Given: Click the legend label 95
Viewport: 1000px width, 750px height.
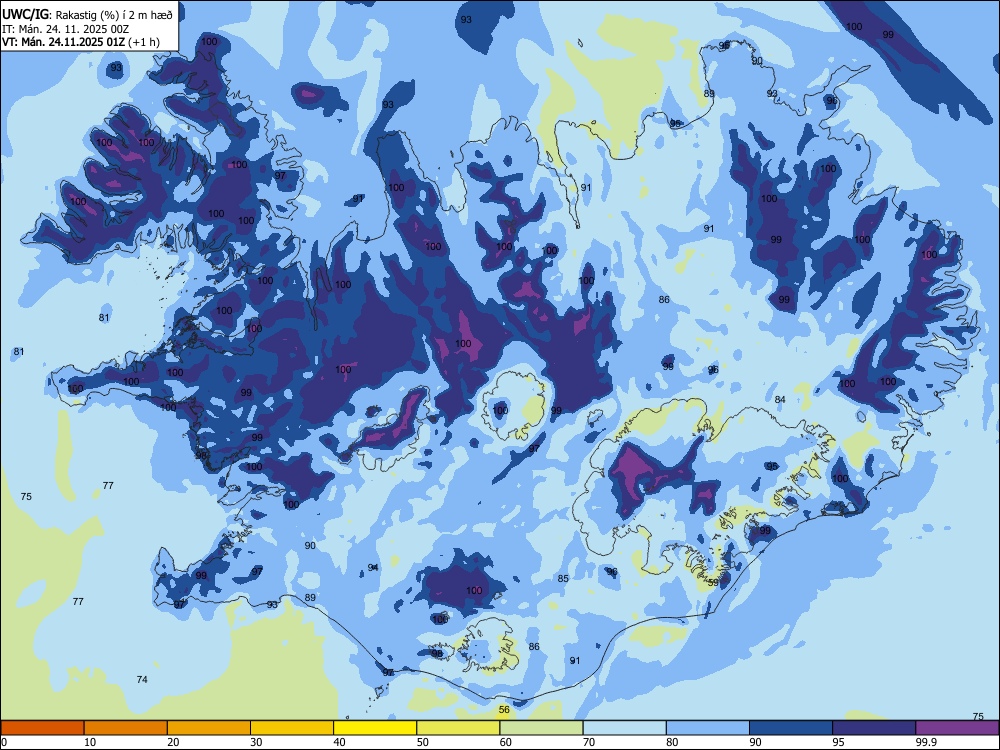Looking at the screenshot, I should click(x=838, y=742).
